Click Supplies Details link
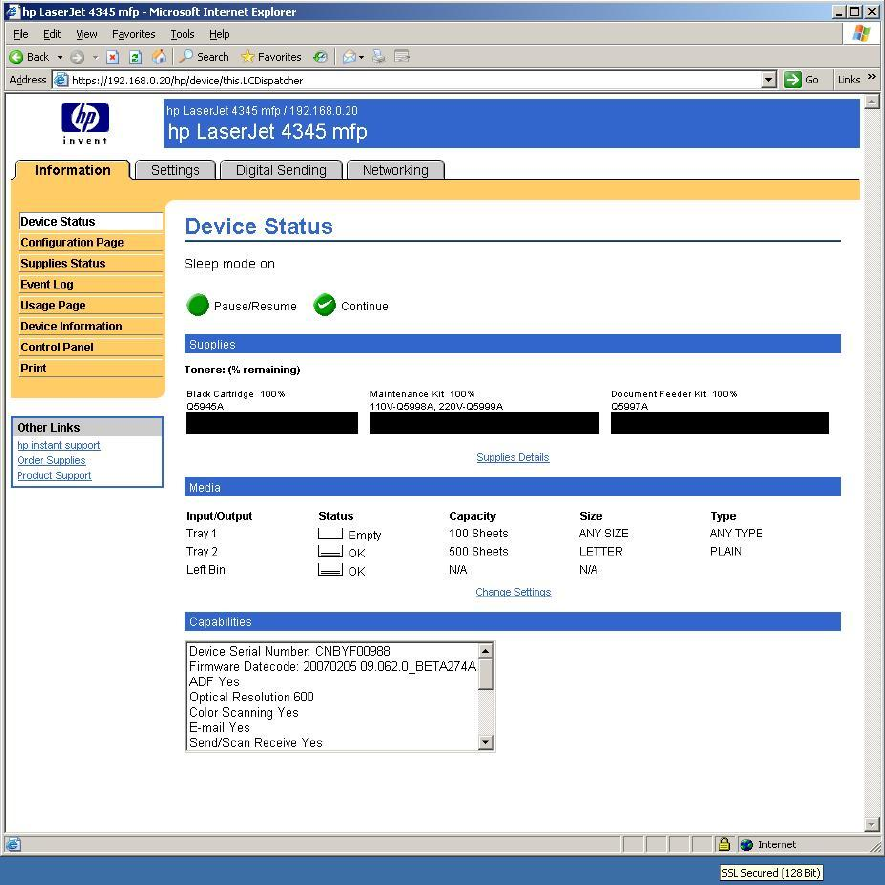Image resolution: width=885 pixels, height=885 pixels. [x=512, y=457]
